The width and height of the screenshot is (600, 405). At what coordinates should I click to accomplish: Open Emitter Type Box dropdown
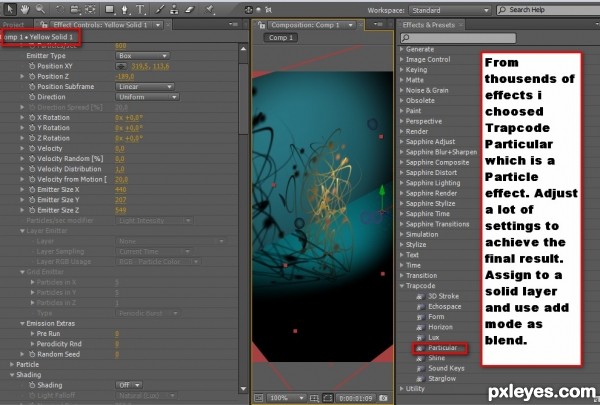point(143,56)
